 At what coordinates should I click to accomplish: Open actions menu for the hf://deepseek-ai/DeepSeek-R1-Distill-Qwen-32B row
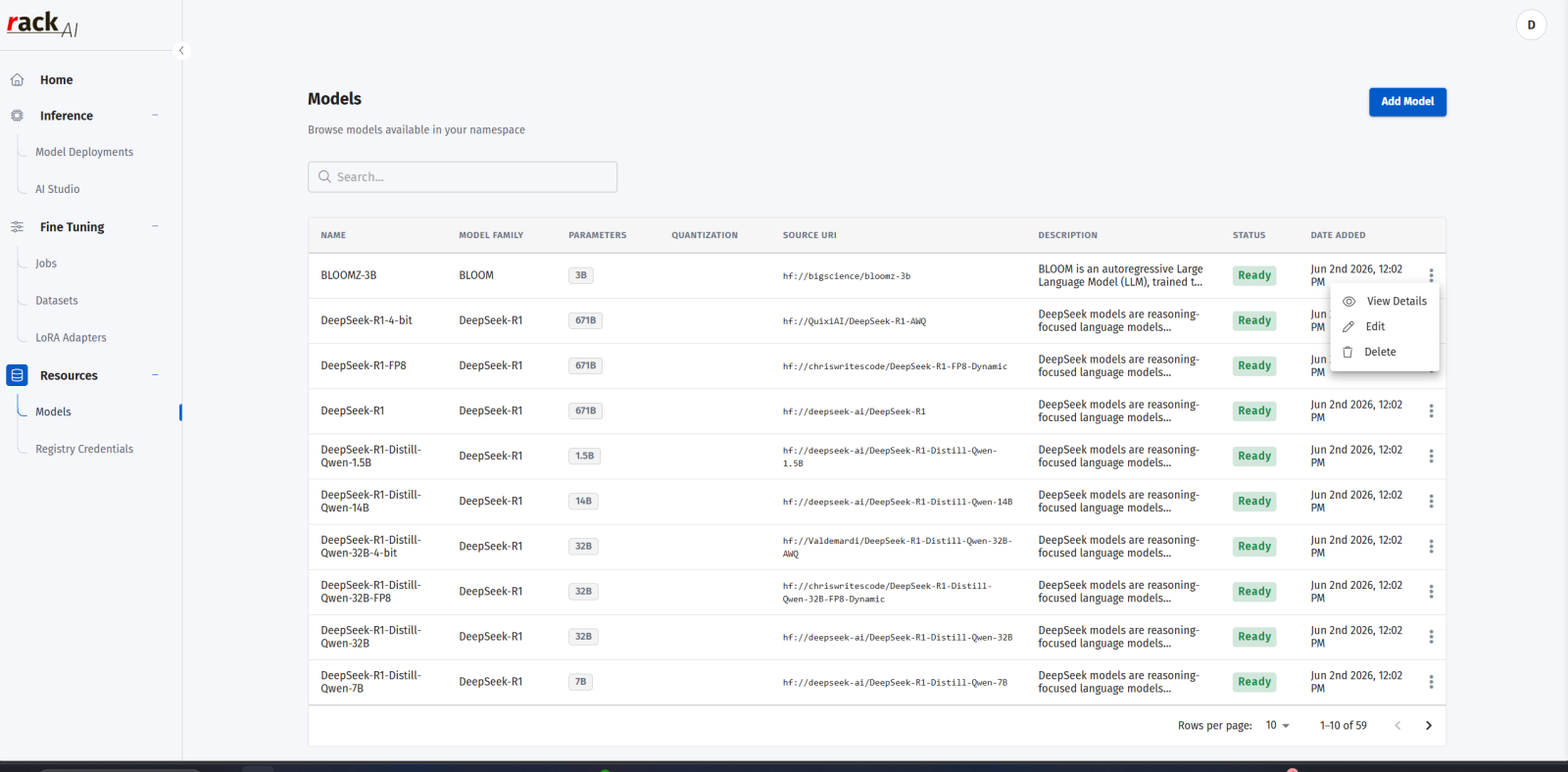click(1431, 637)
